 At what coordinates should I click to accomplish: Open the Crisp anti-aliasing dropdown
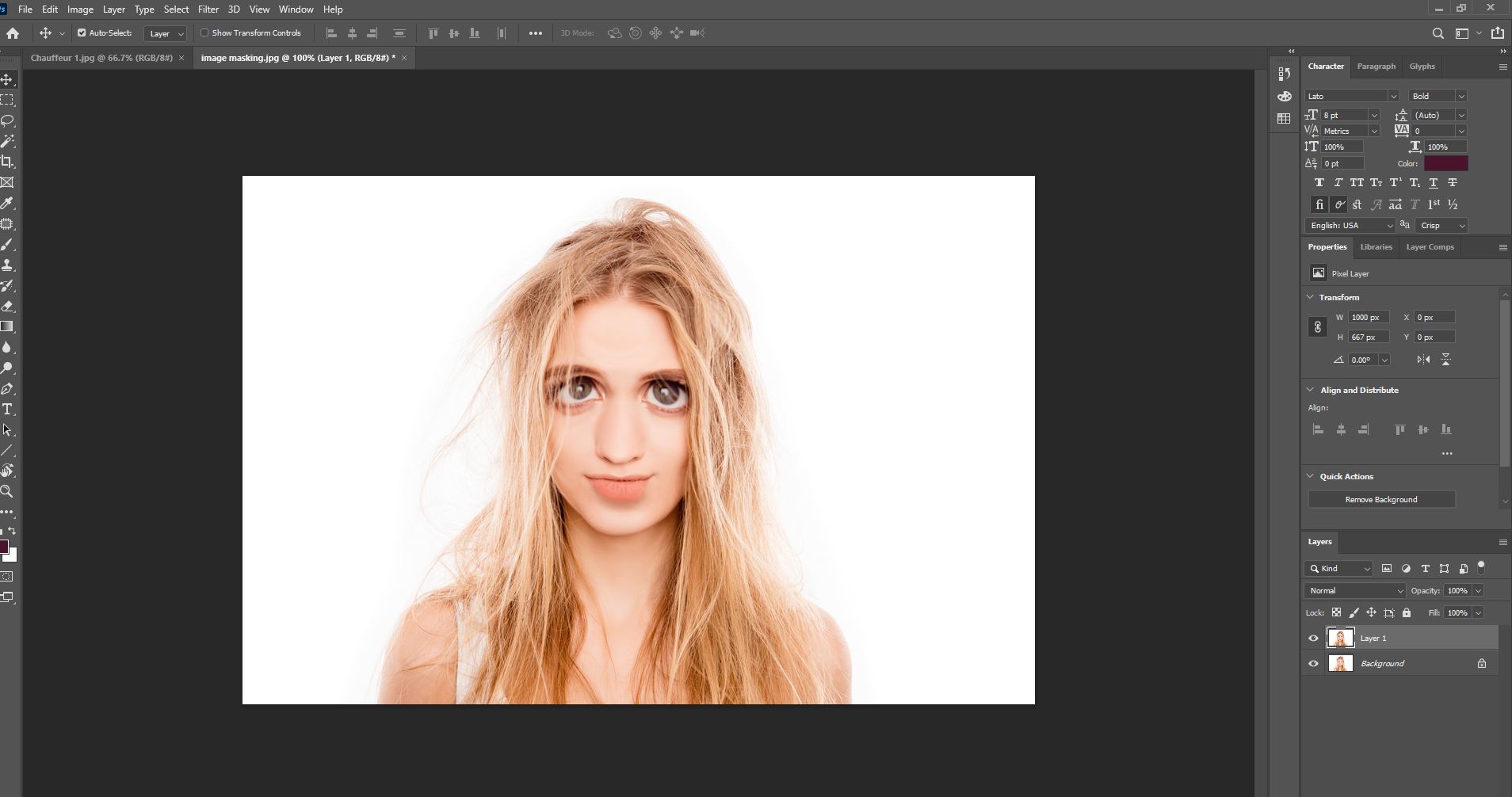[x=1441, y=226]
